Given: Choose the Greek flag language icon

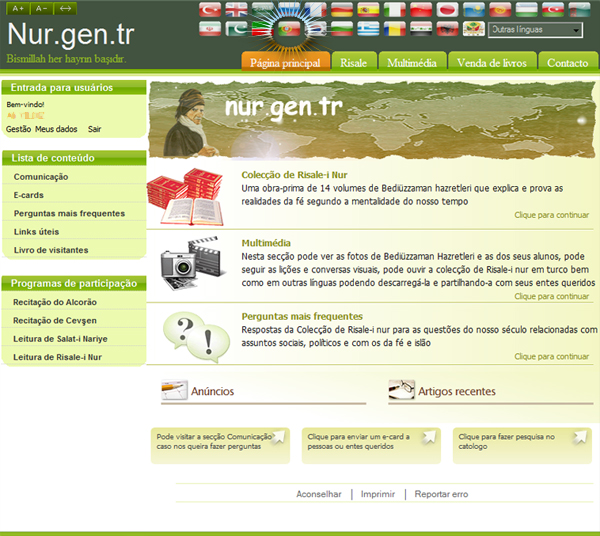Looking at the screenshot, I should click(x=368, y=30).
